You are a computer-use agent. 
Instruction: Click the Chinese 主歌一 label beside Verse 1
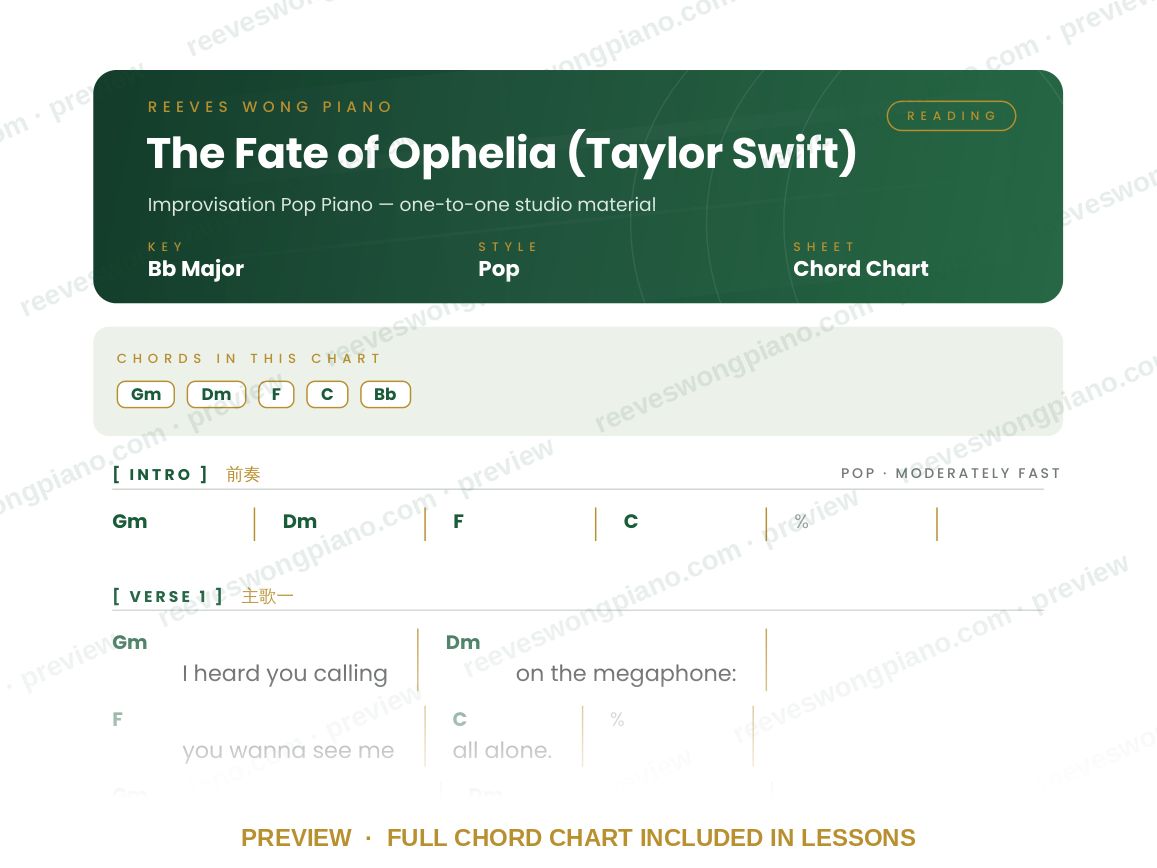(267, 596)
